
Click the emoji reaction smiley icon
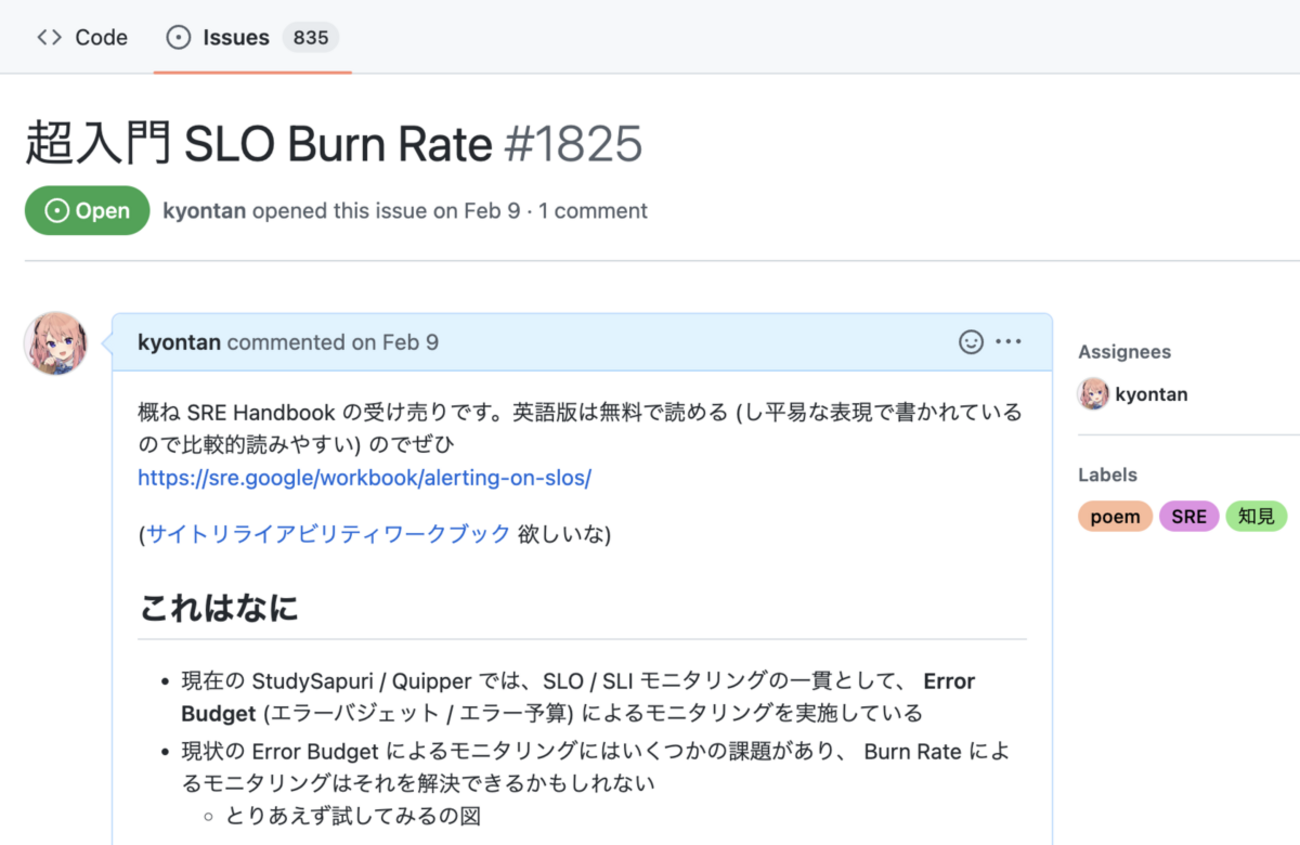970,342
